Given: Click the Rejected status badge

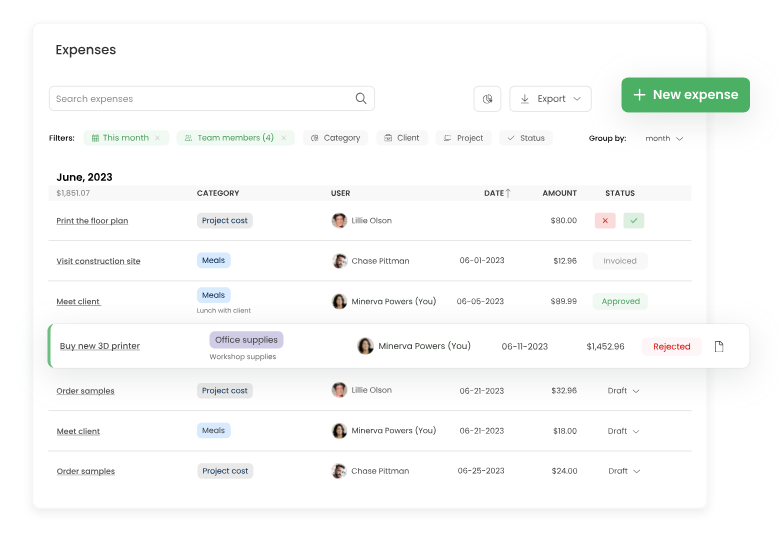Looking at the screenshot, I should pos(672,347).
